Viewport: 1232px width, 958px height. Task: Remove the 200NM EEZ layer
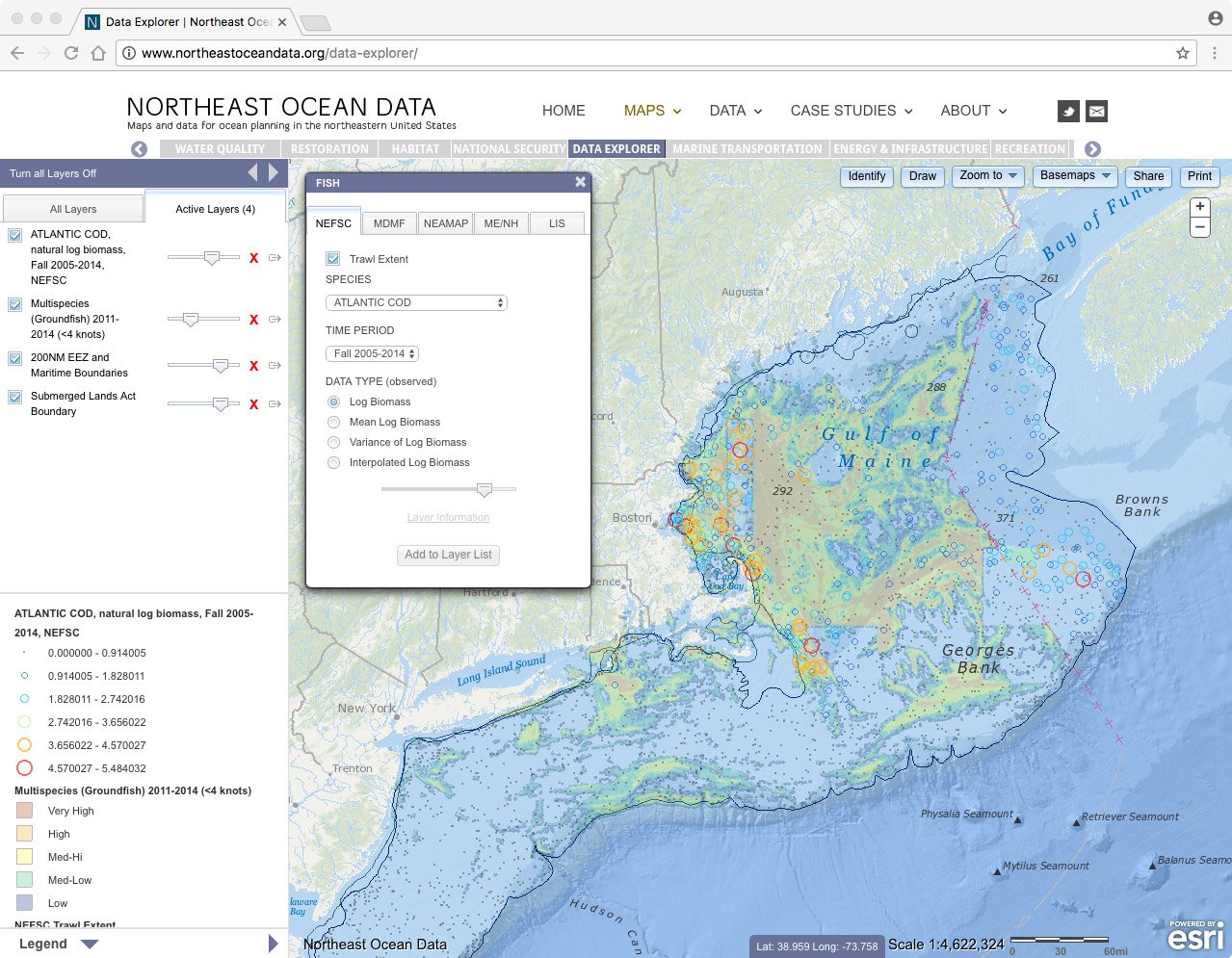254,366
